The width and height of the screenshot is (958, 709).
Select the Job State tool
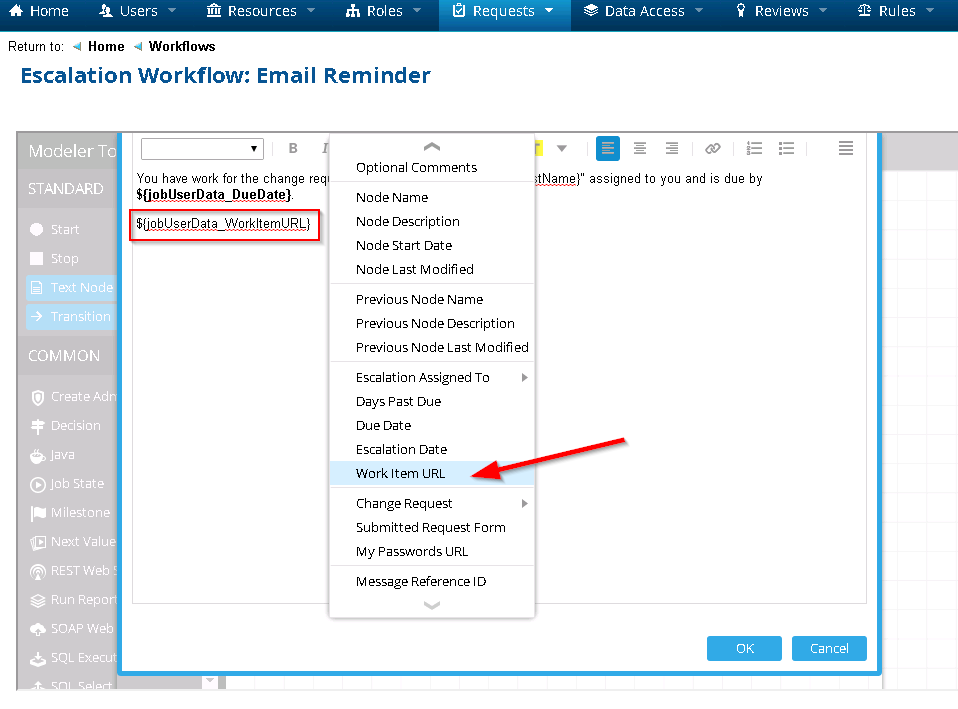coord(67,484)
